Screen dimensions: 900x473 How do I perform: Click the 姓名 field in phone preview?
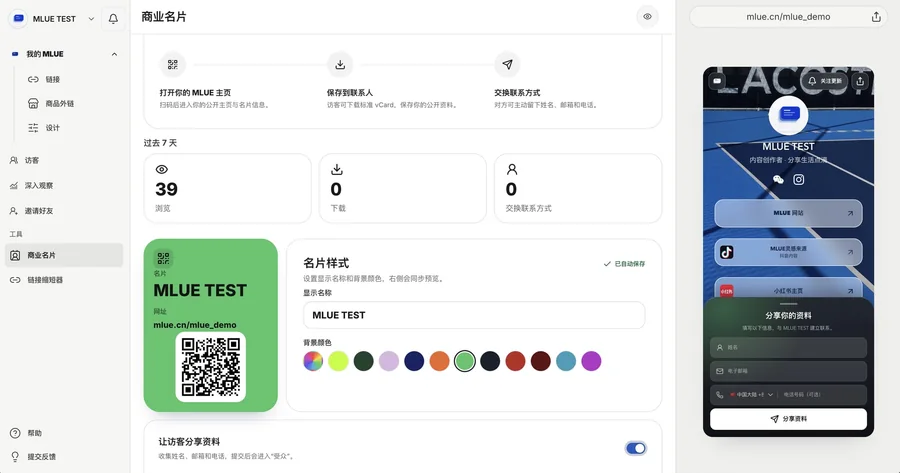pyautogui.click(x=788, y=347)
